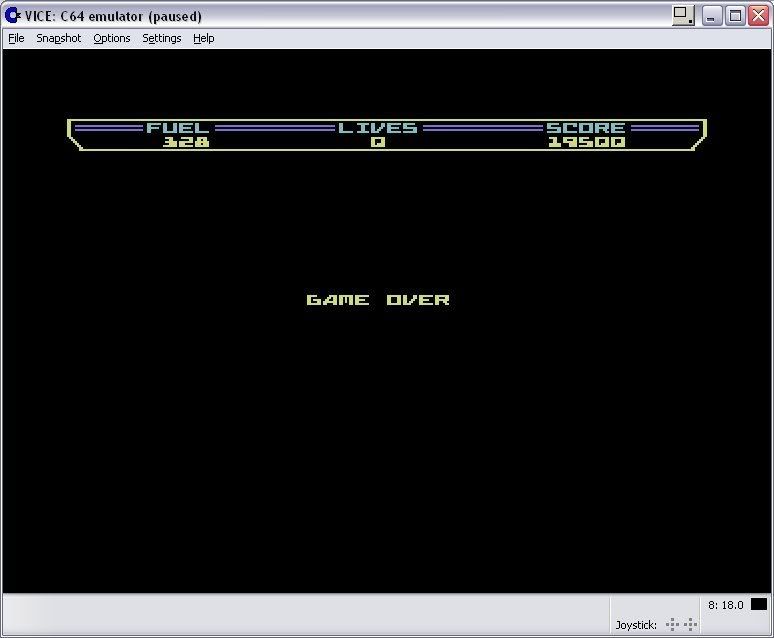Open the File menu

pyautogui.click(x=16, y=38)
